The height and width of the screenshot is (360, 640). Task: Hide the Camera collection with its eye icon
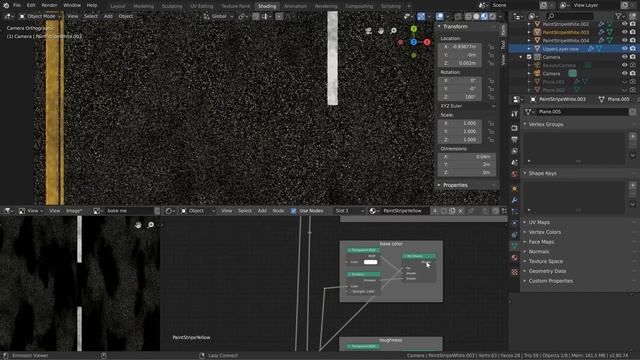[624, 57]
